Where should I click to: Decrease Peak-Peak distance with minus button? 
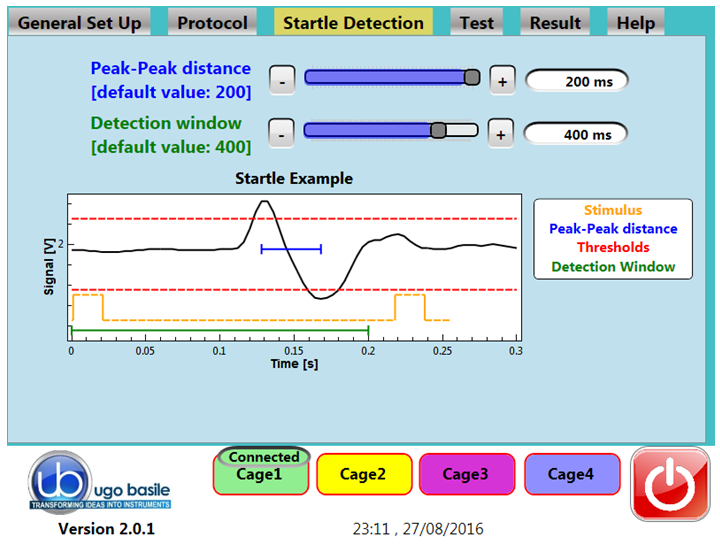coord(283,80)
